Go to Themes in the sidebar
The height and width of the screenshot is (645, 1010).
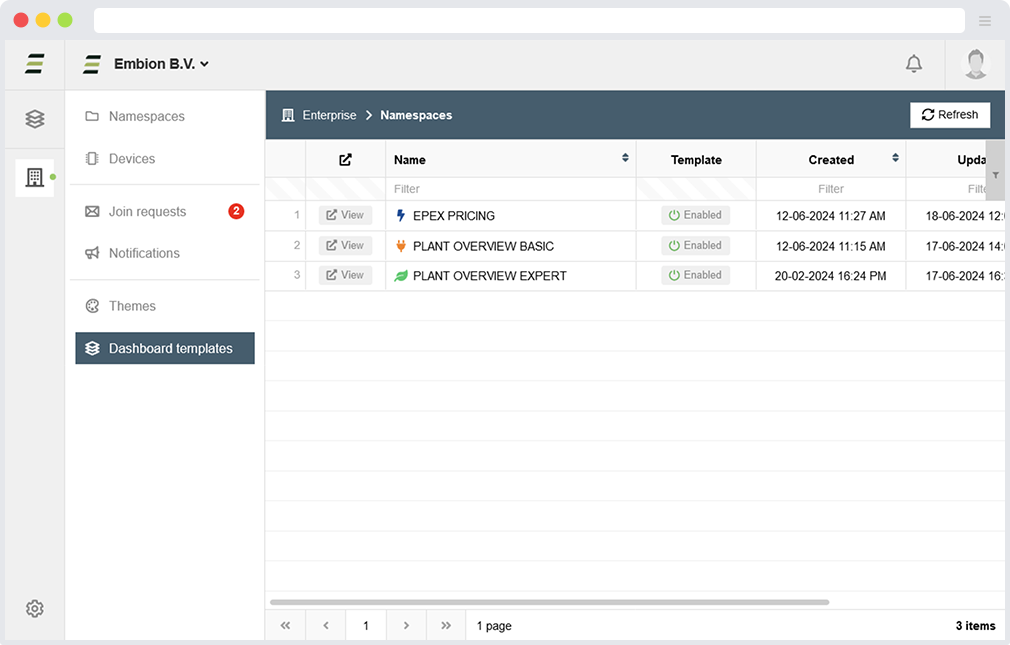[x=132, y=306]
